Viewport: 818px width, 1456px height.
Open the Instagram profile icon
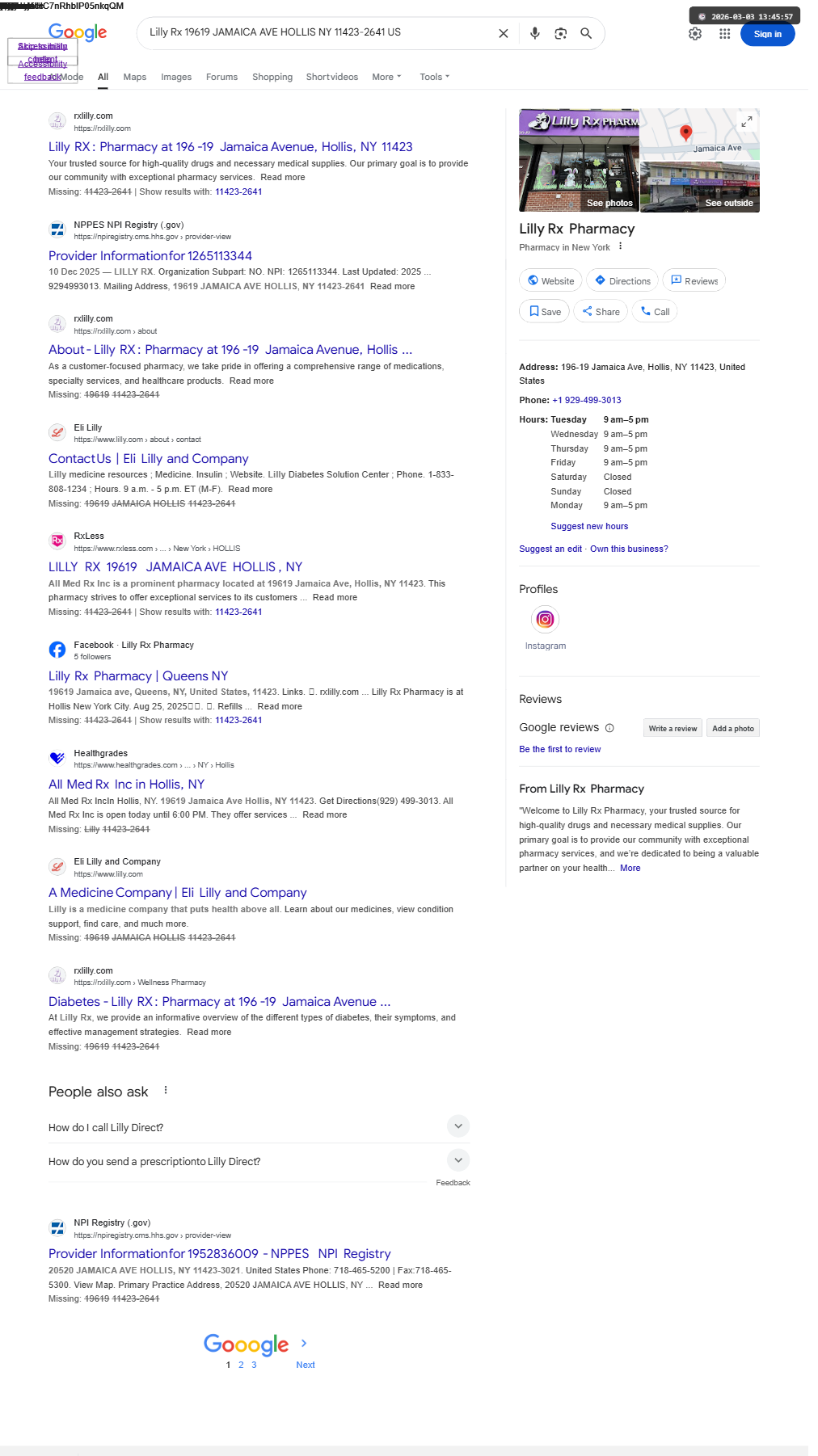[546, 620]
